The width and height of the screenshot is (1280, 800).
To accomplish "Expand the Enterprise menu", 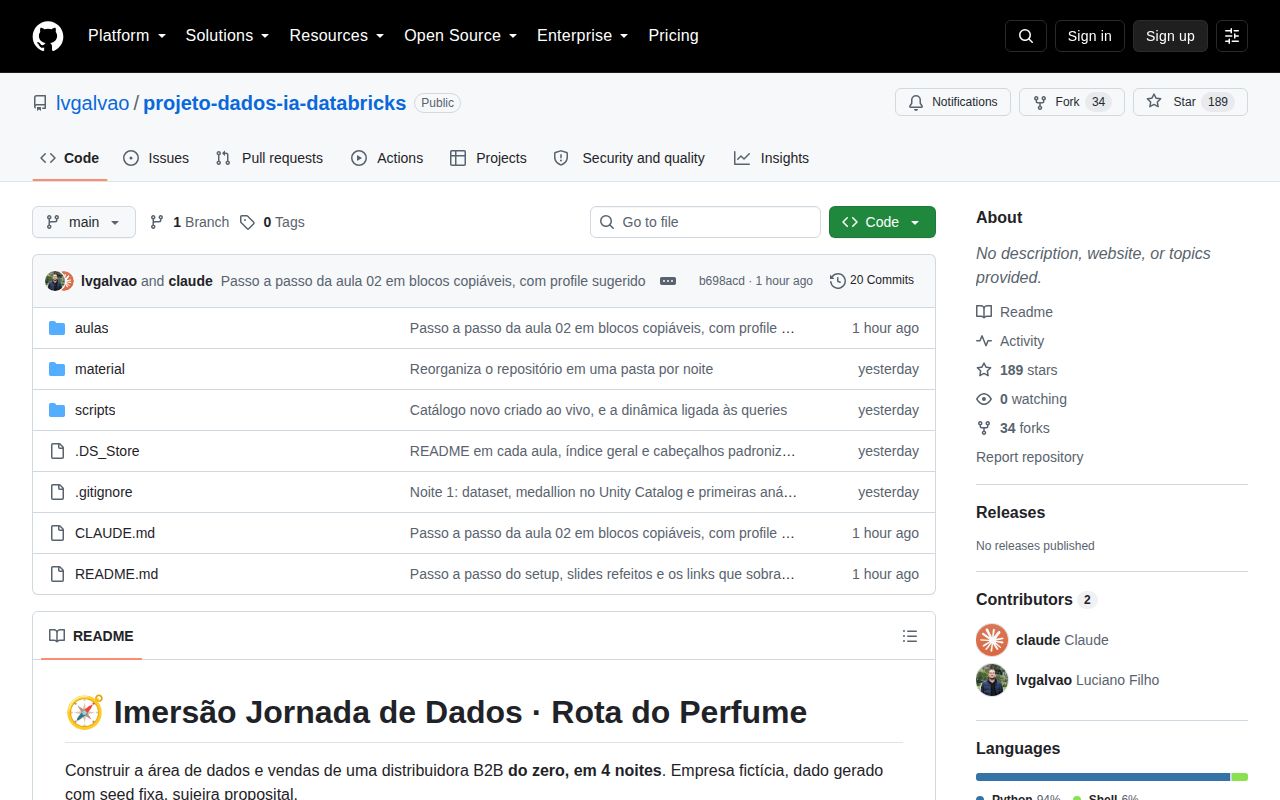I will [x=583, y=35].
